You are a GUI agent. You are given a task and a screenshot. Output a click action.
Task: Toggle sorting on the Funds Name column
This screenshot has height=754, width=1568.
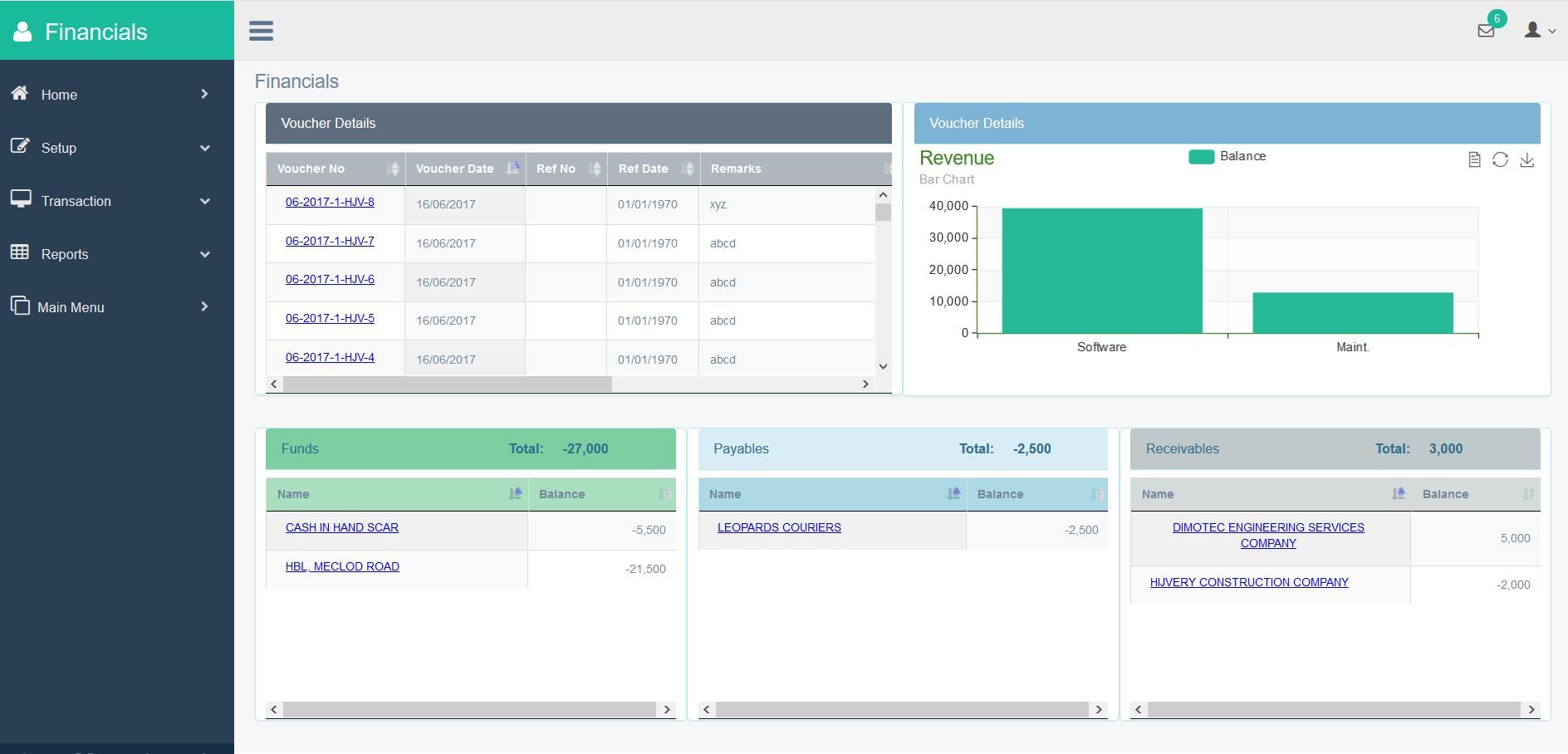coord(514,493)
